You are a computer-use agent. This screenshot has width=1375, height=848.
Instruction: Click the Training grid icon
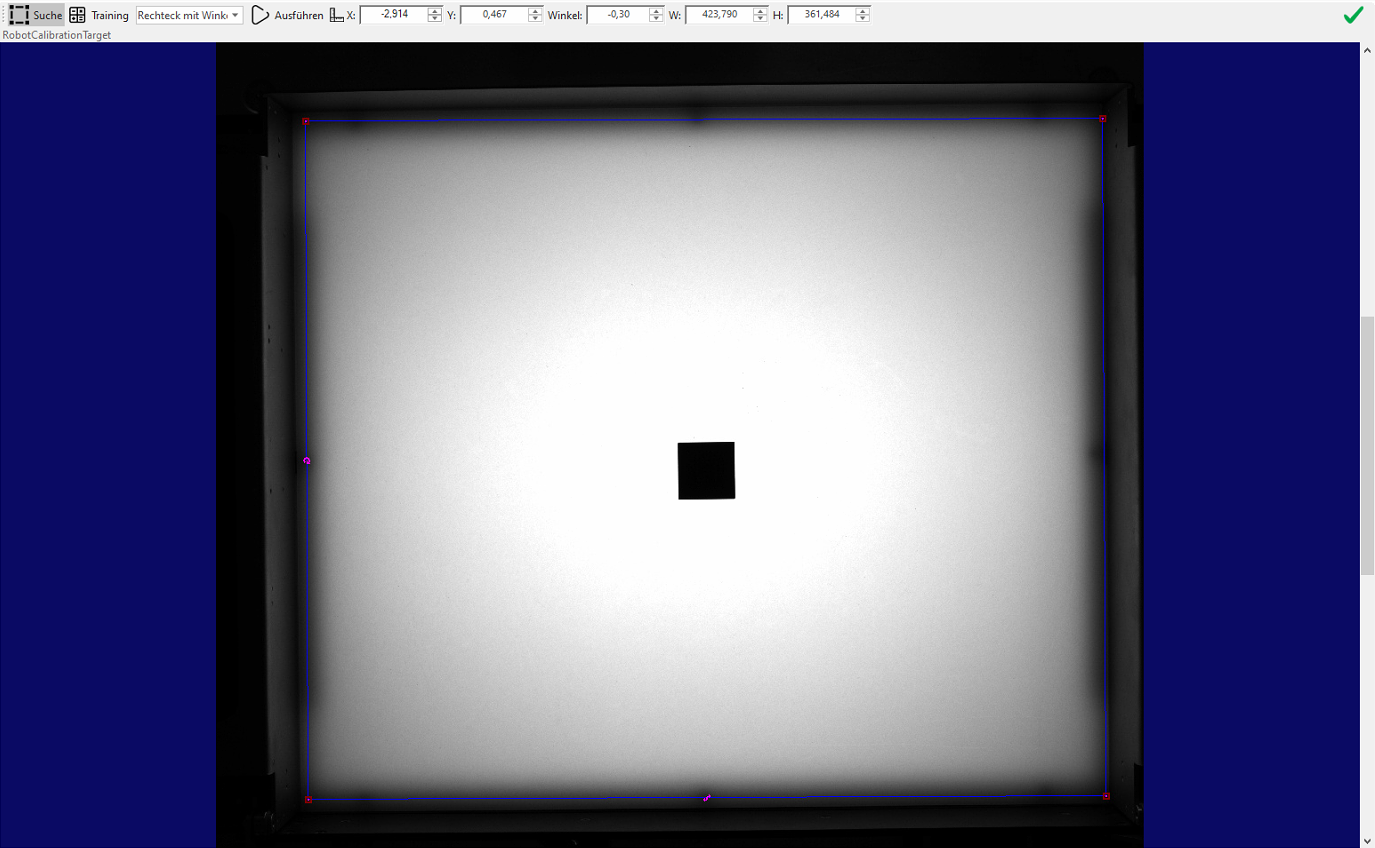77,15
